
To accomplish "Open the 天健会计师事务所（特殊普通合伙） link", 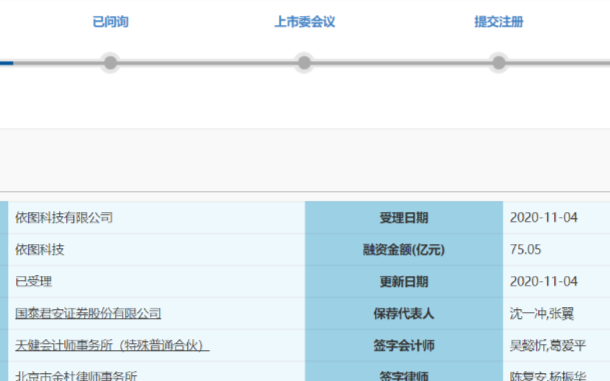I will coord(112,346).
